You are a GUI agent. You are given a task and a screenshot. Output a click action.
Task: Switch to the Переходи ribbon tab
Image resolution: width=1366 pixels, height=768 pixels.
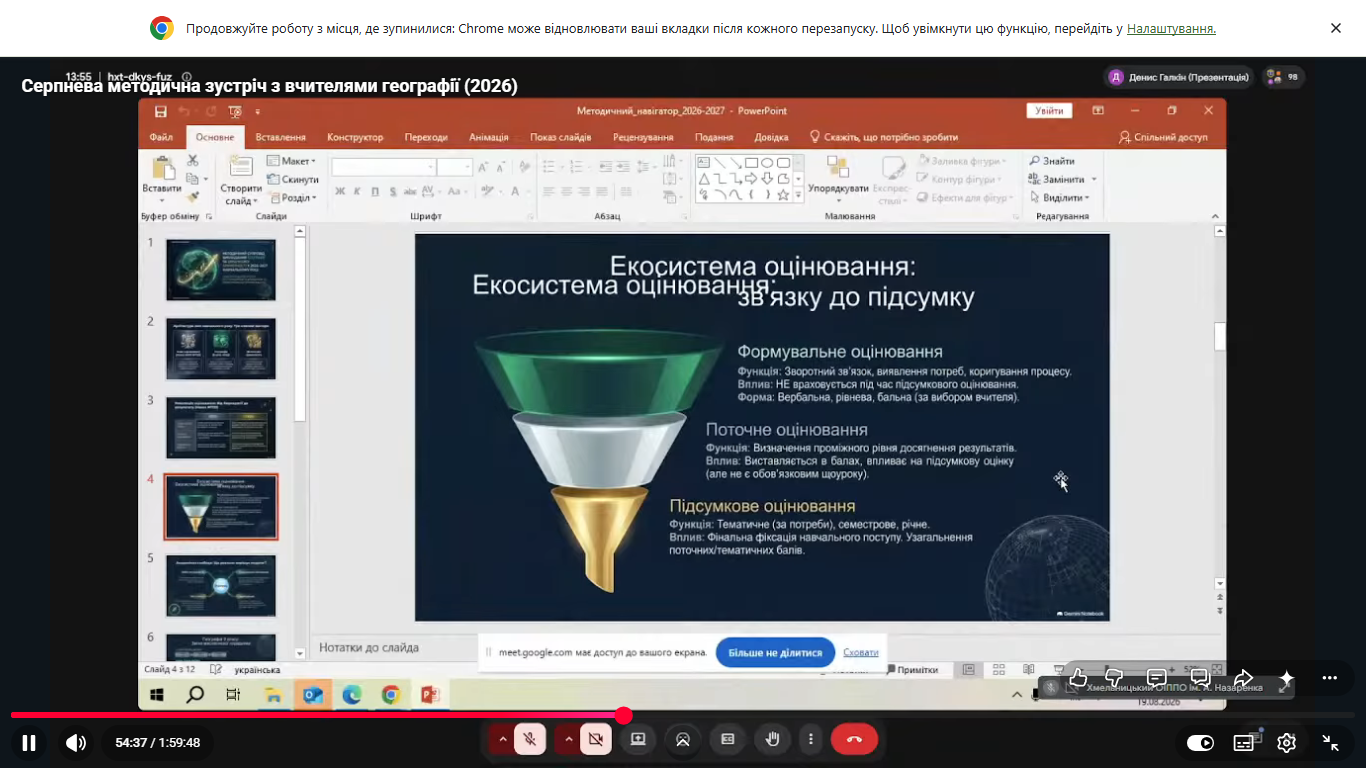click(426, 137)
